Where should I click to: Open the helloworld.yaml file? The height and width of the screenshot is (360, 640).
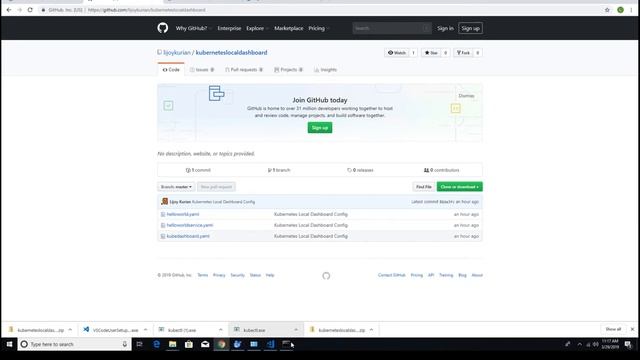coord(183,214)
